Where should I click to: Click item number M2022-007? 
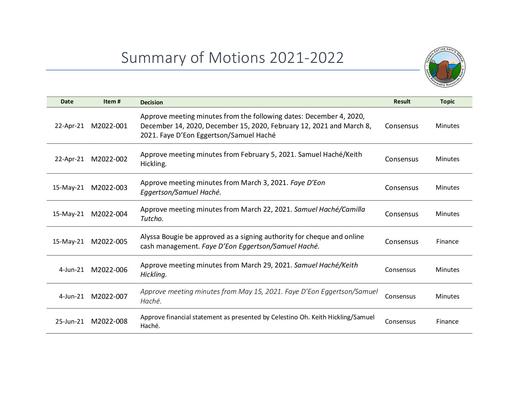pyautogui.click(x=109, y=296)
